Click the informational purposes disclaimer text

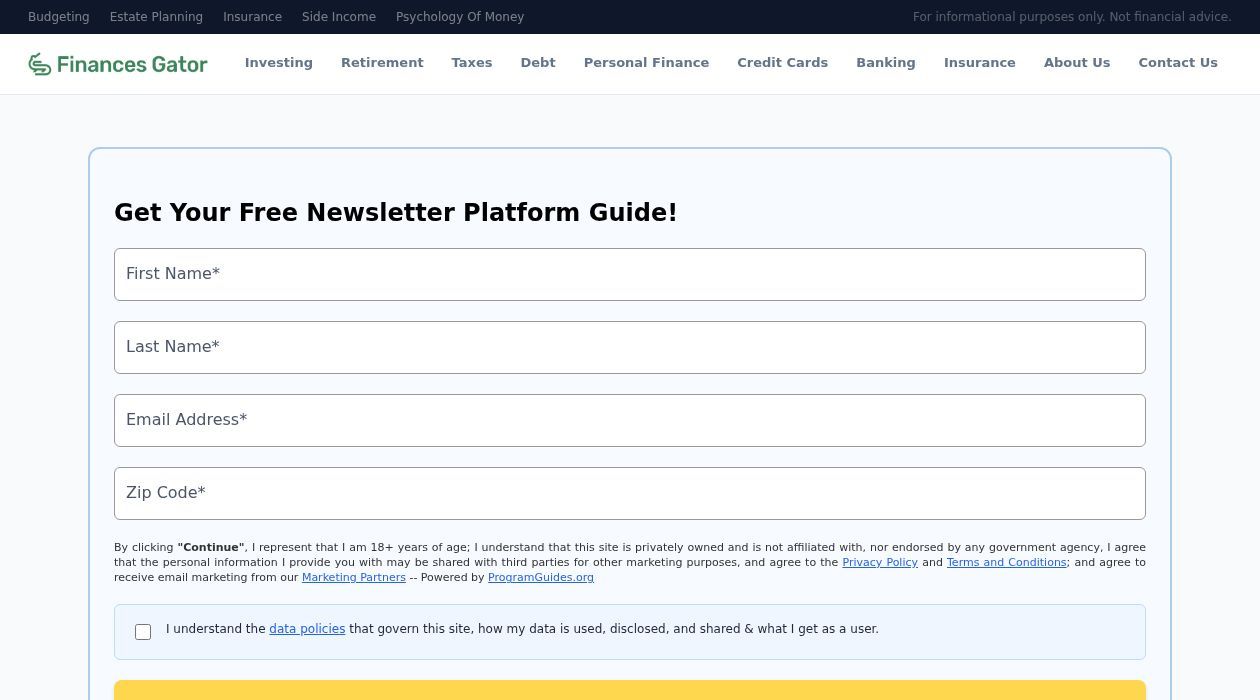[1072, 17]
